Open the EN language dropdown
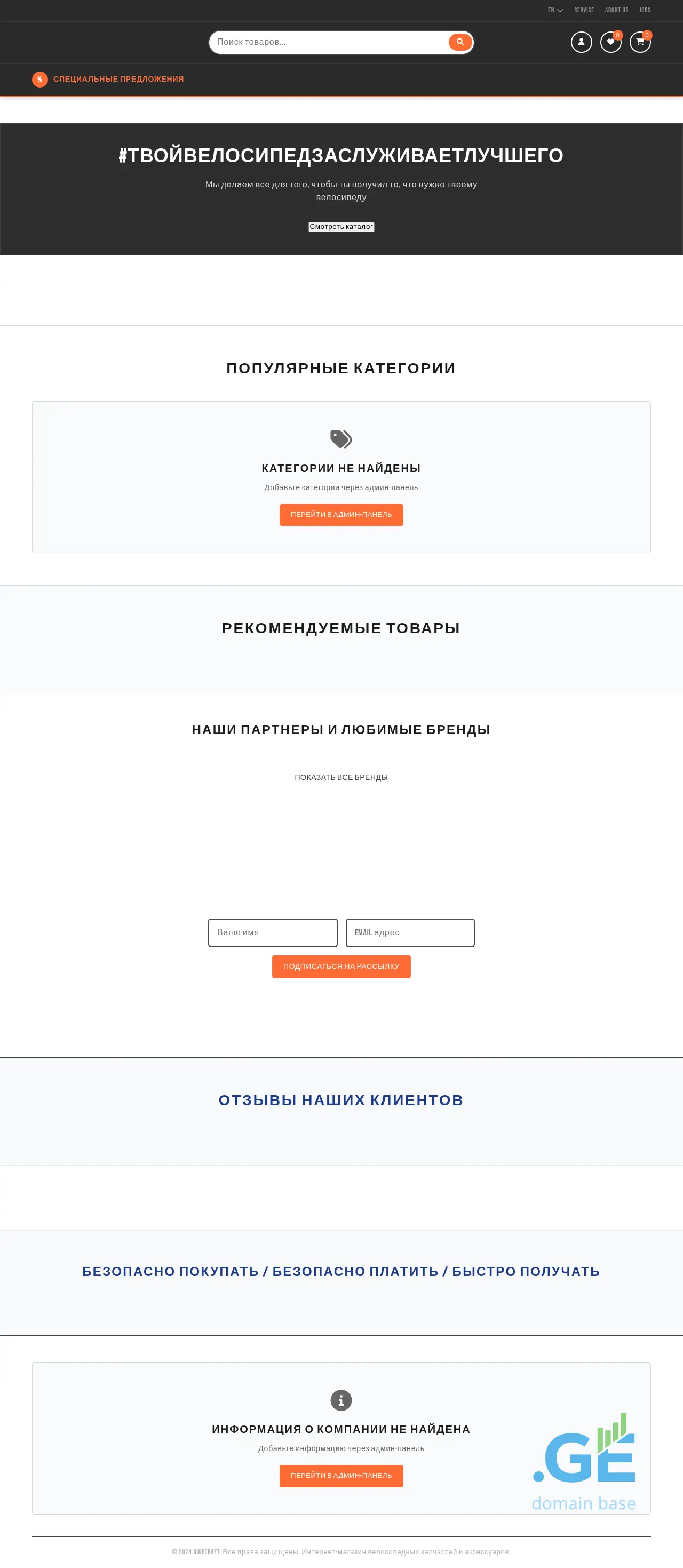This screenshot has width=683, height=1568. coord(555,10)
